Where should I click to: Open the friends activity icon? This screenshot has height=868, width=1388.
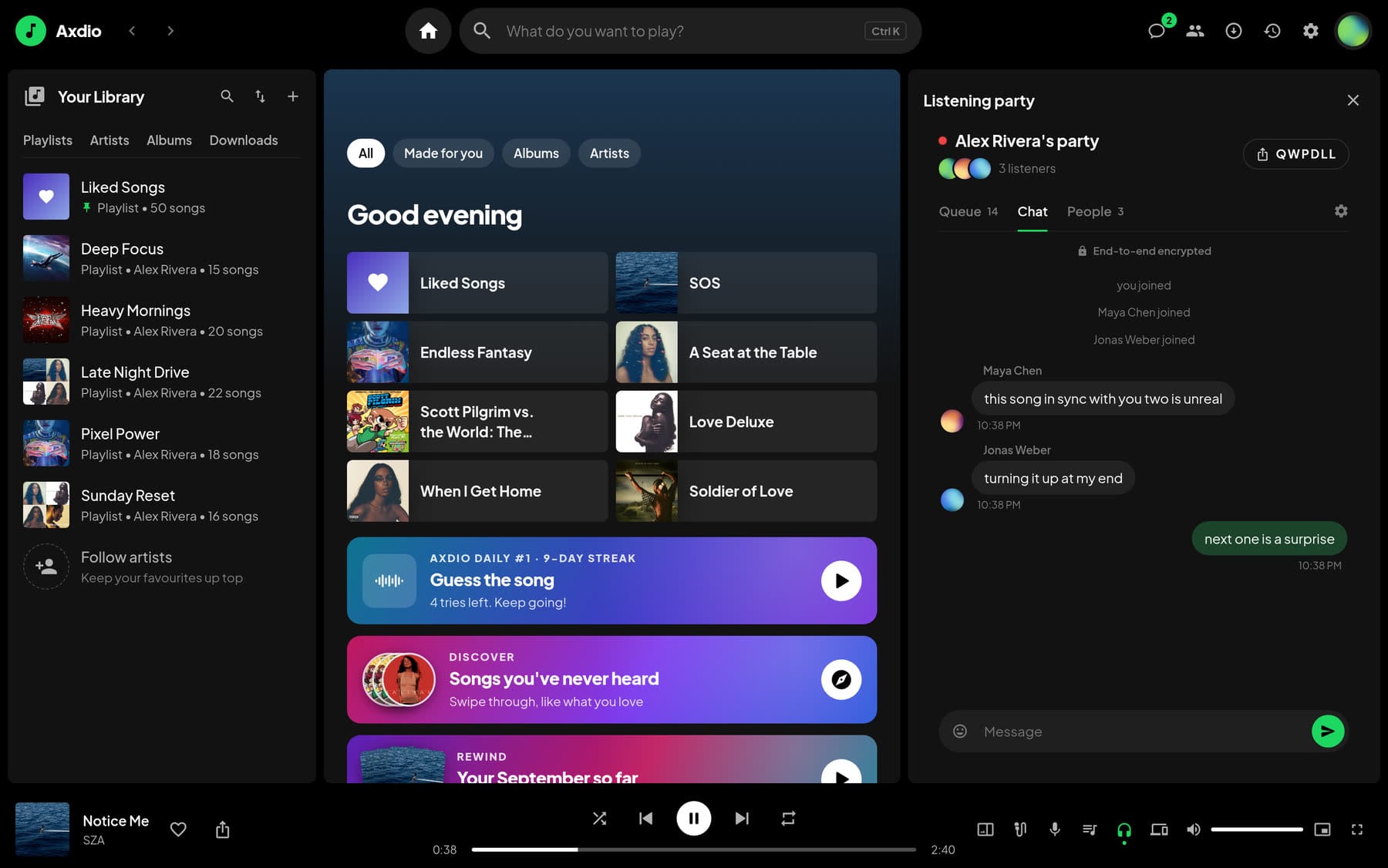click(1195, 31)
